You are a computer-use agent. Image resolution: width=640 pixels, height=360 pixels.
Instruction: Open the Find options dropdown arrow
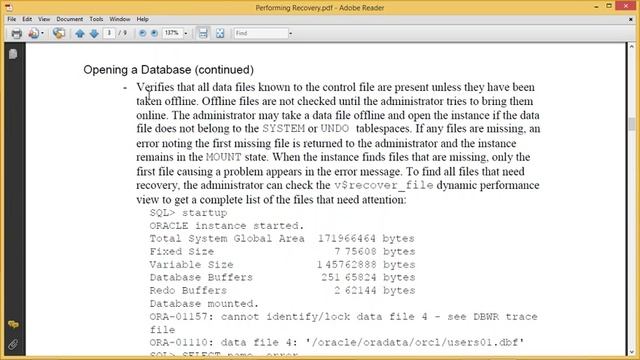[x=291, y=33]
